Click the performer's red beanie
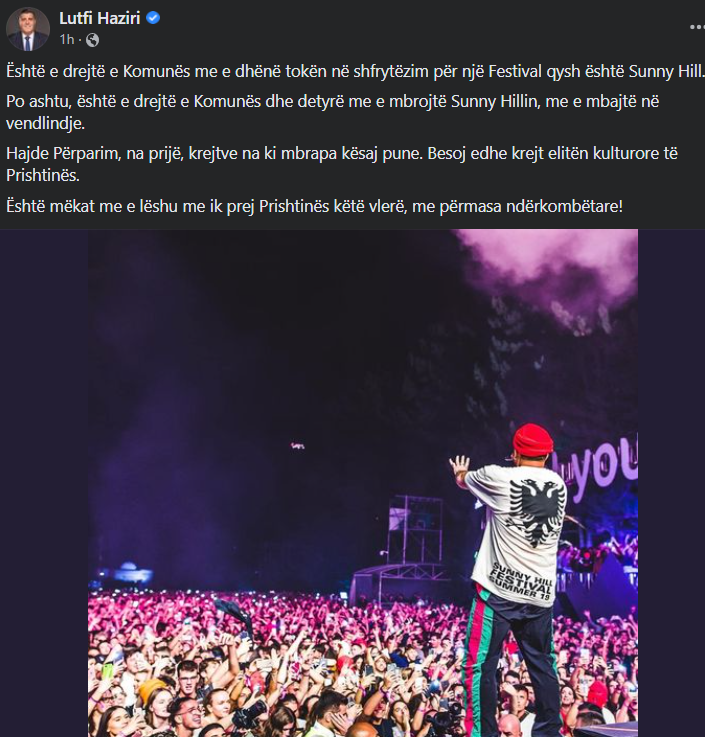Viewport: 705px width, 737px height. click(533, 439)
